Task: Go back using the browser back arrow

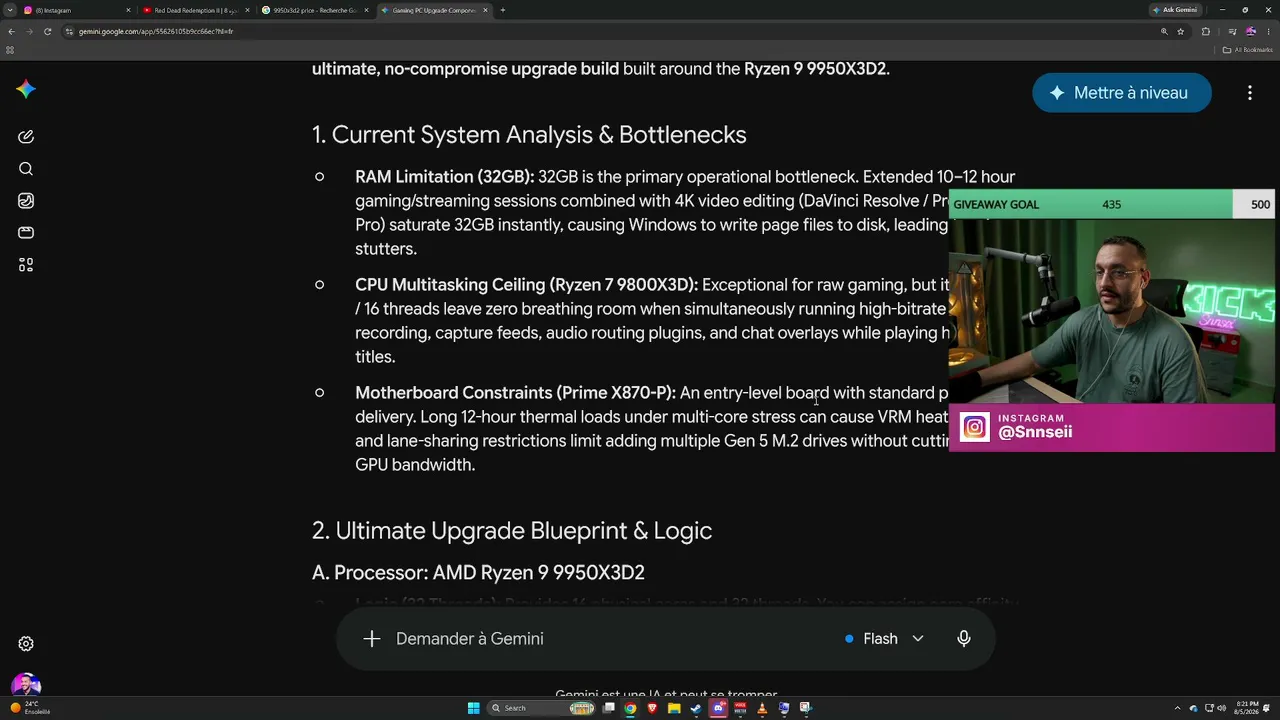Action: [11, 32]
